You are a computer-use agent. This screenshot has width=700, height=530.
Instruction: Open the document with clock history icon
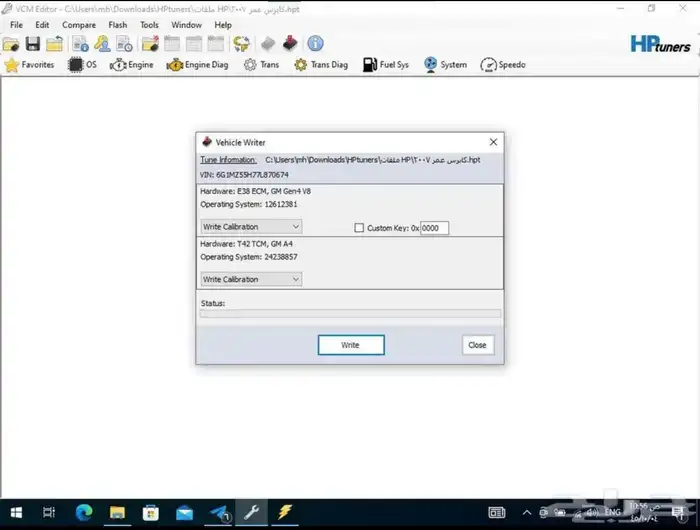[124, 44]
